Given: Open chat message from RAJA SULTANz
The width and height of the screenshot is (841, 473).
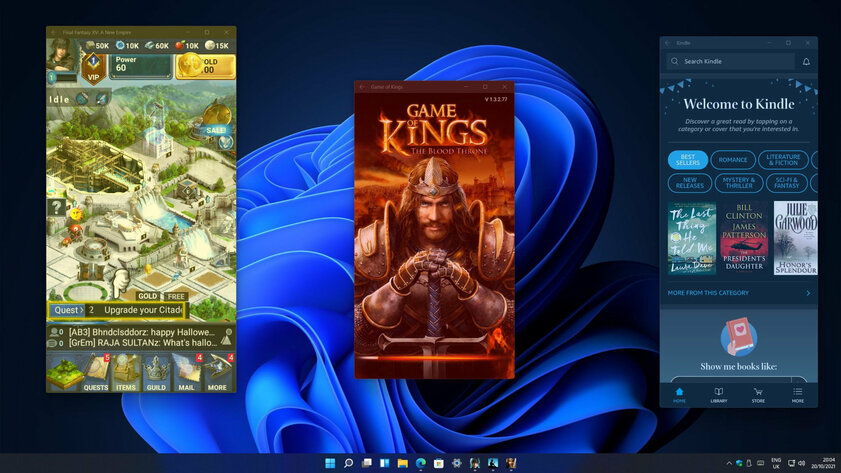Looking at the screenshot, I should (x=141, y=343).
